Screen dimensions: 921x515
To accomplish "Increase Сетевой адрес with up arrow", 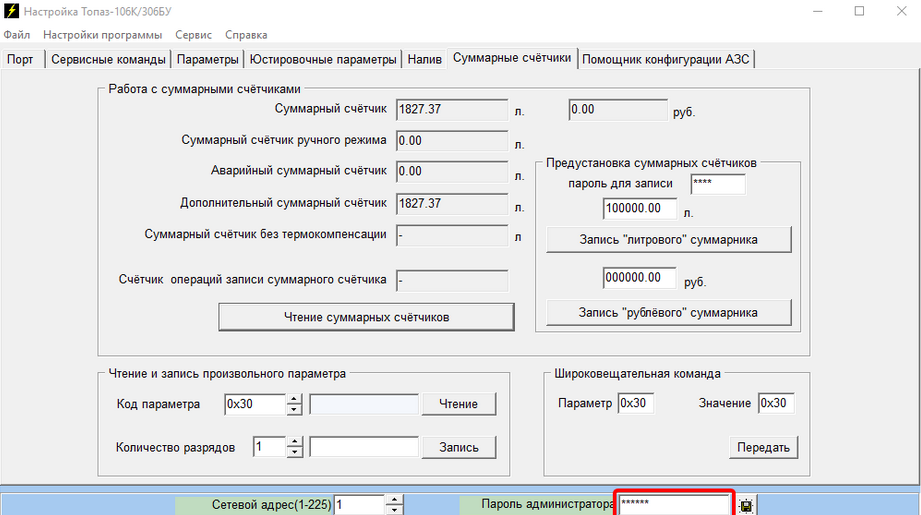I will 394,500.
